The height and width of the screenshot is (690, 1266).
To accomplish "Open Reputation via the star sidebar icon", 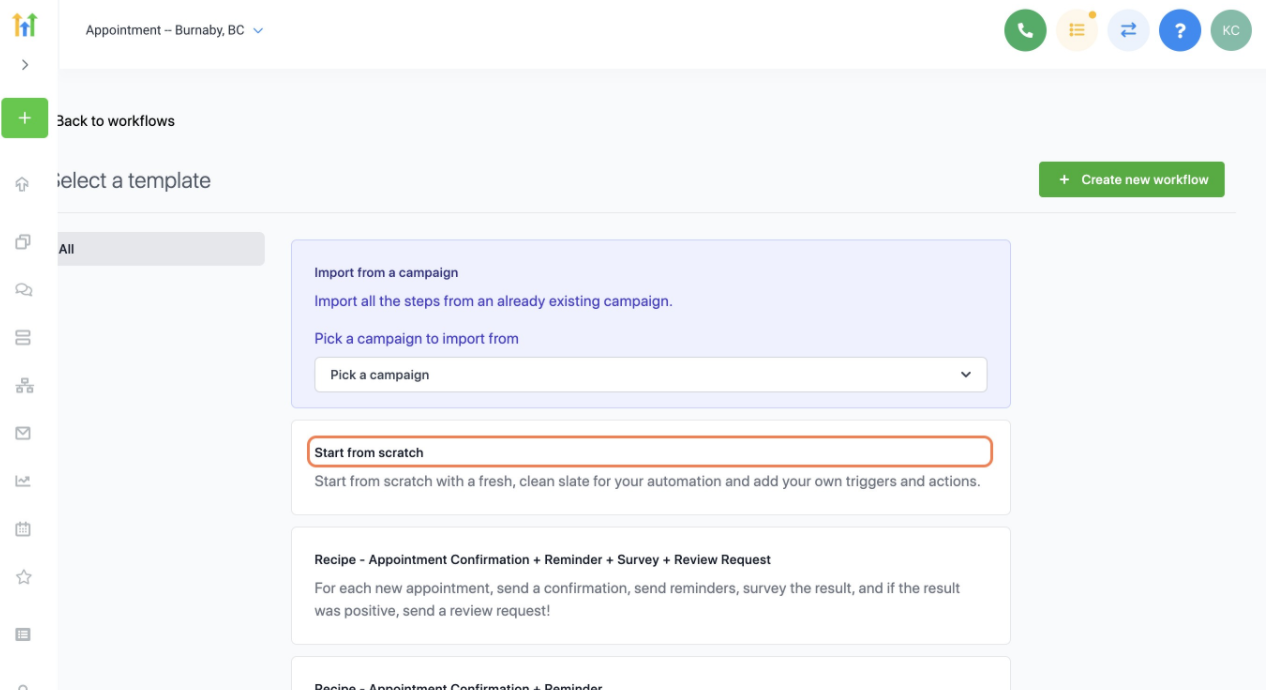I will pos(22,577).
